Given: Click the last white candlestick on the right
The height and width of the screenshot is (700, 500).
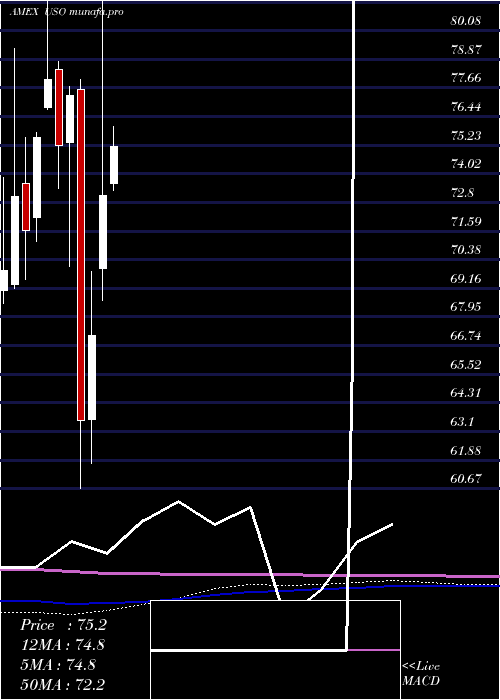Looking at the screenshot, I should coord(114,165).
